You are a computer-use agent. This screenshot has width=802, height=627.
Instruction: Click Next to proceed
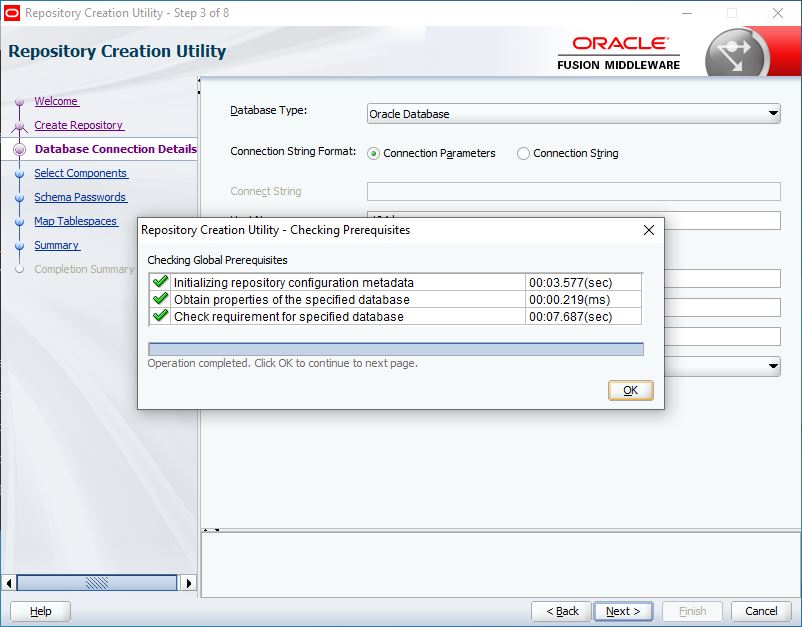tap(623, 611)
